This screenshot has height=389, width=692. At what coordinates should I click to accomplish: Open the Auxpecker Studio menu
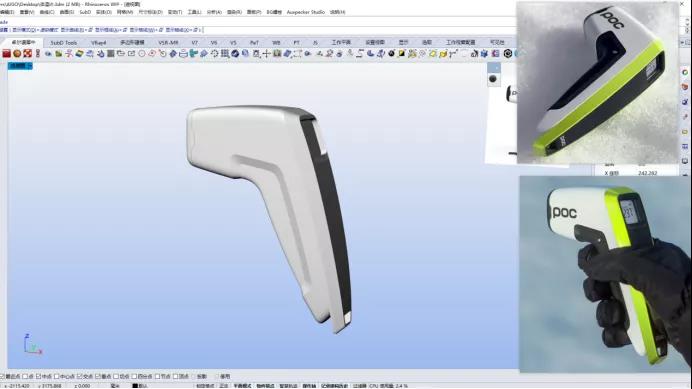[305, 12]
